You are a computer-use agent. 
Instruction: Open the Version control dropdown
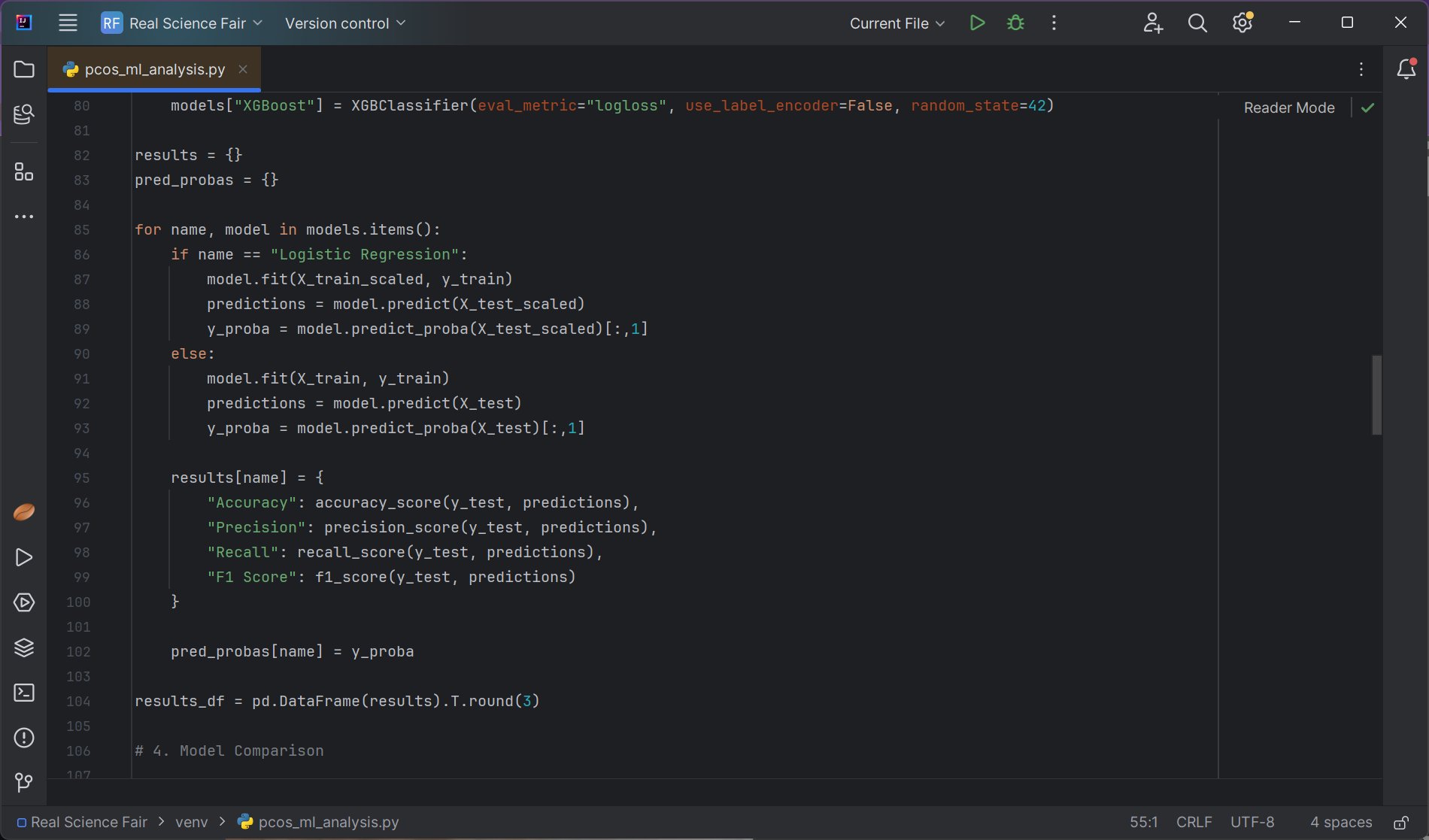point(344,23)
